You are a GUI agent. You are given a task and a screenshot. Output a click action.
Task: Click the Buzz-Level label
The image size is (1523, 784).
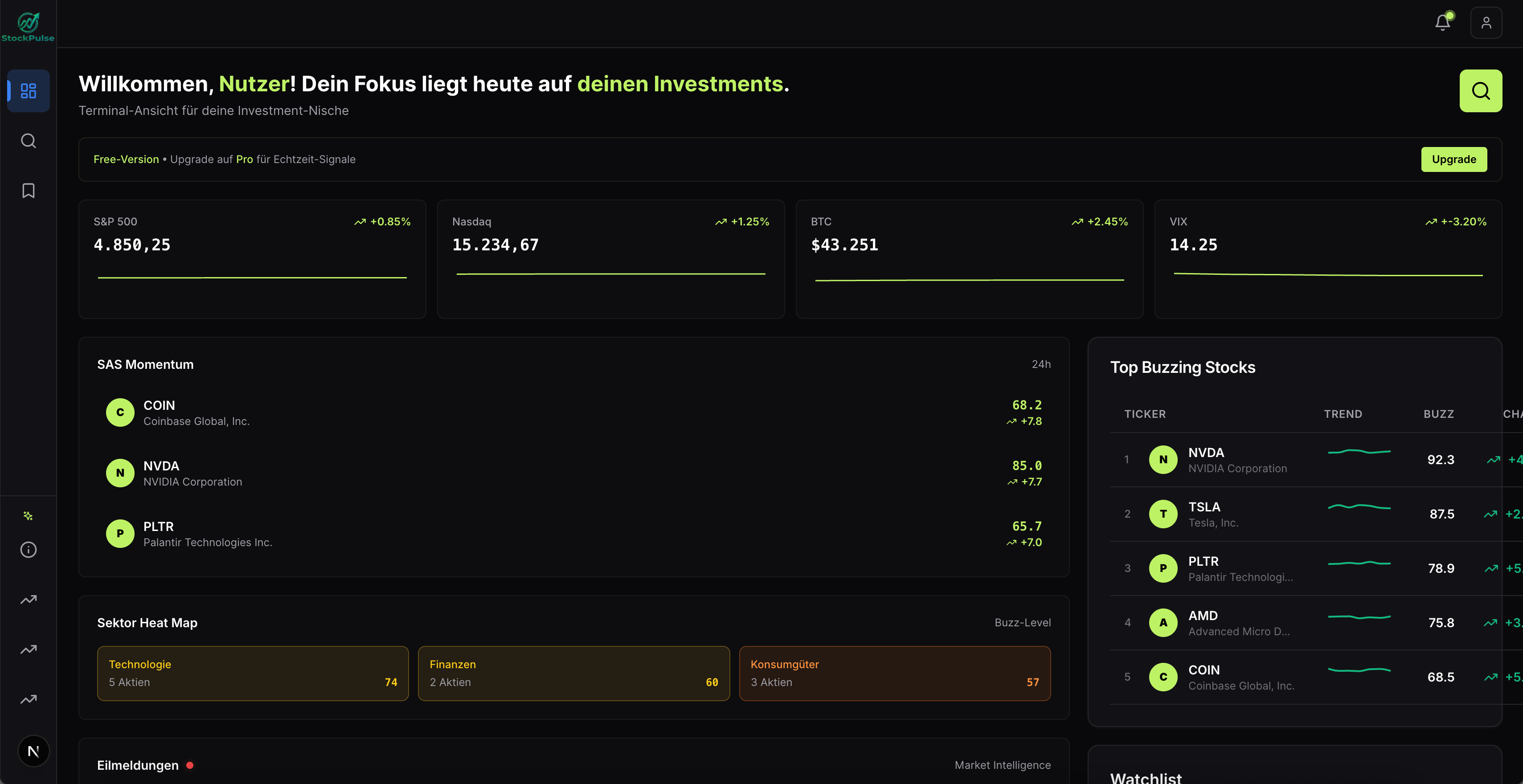point(1022,623)
